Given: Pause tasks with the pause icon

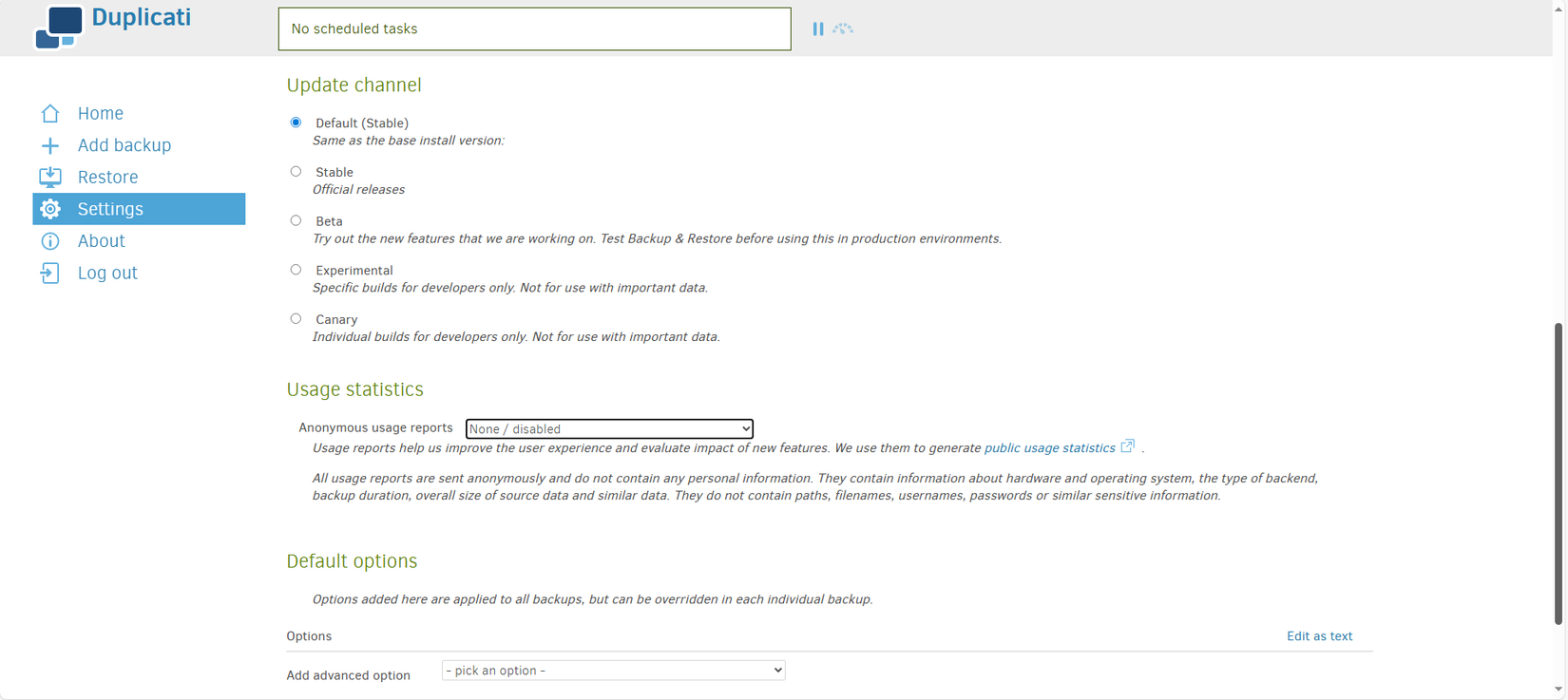Looking at the screenshot, I should tap(818, 29).
